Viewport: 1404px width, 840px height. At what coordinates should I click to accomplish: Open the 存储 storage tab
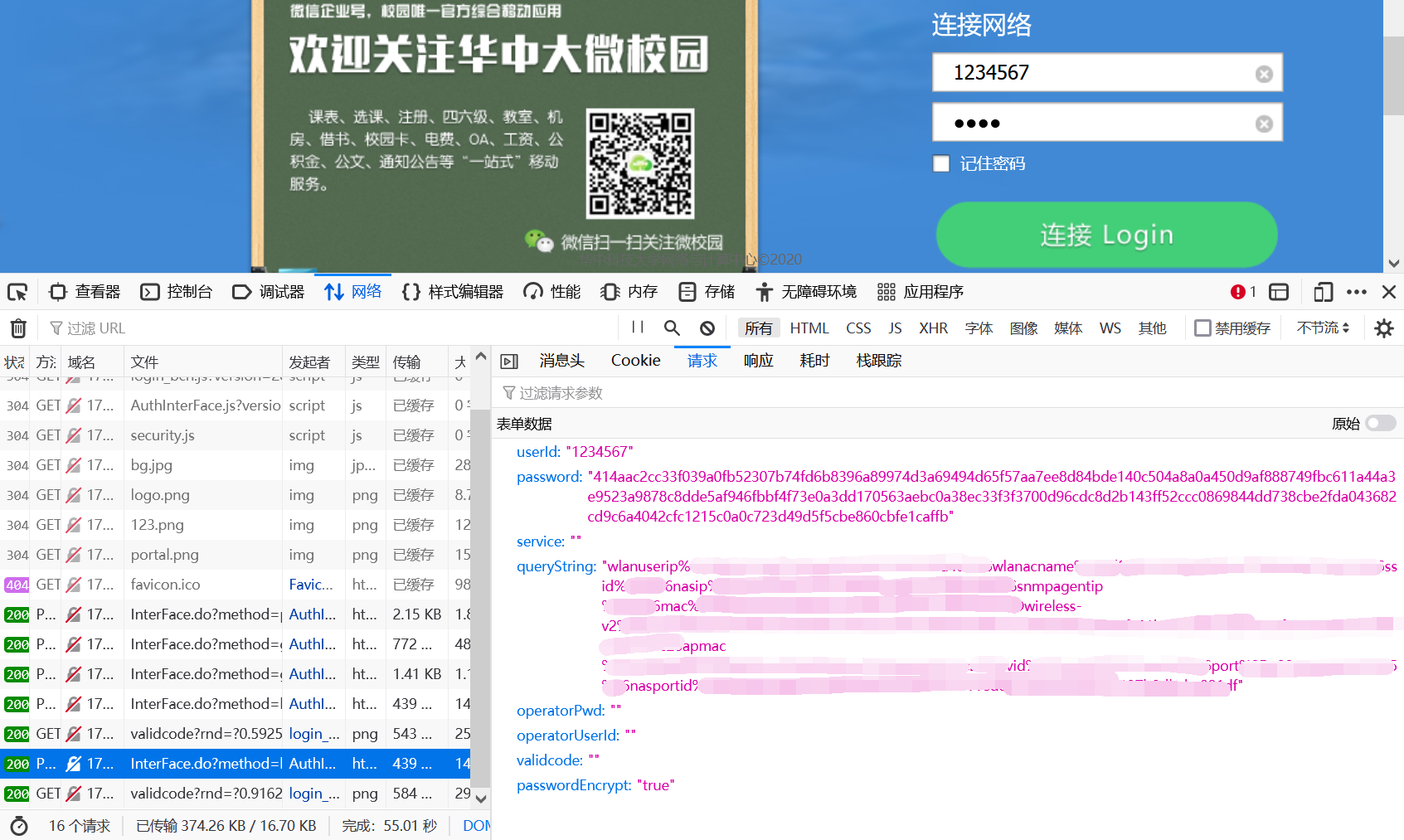707,292
